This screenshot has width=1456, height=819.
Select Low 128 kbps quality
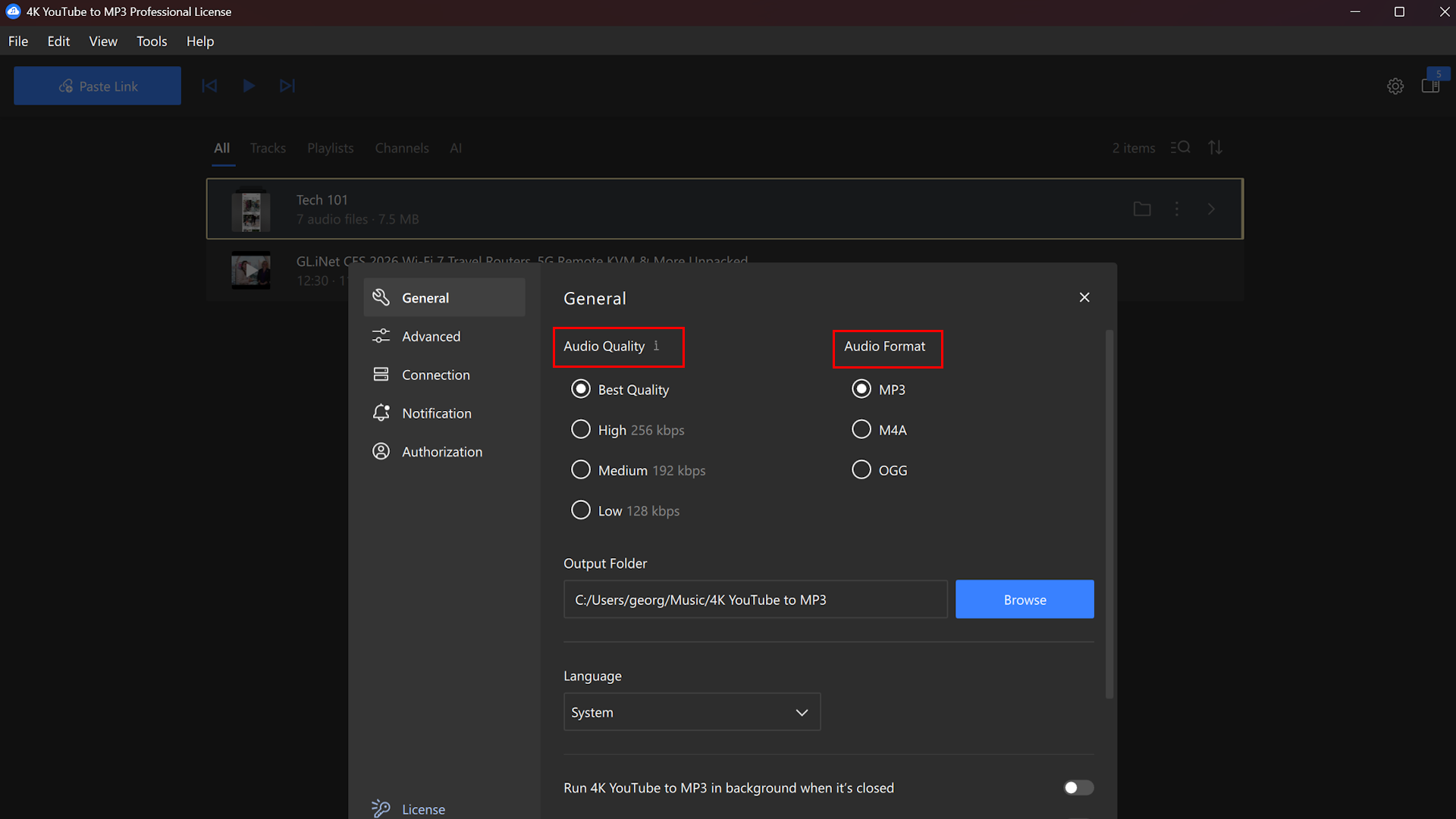625,510
